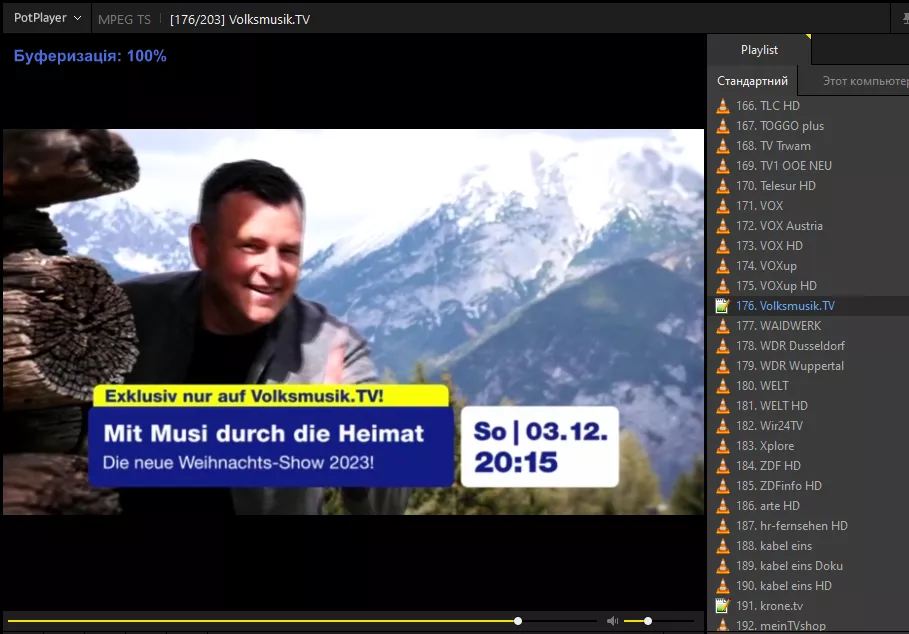Viewport: 909px width, 634px height.
Task: Select playlist entry 177. WAIDWERK
Action: [808, 326]
